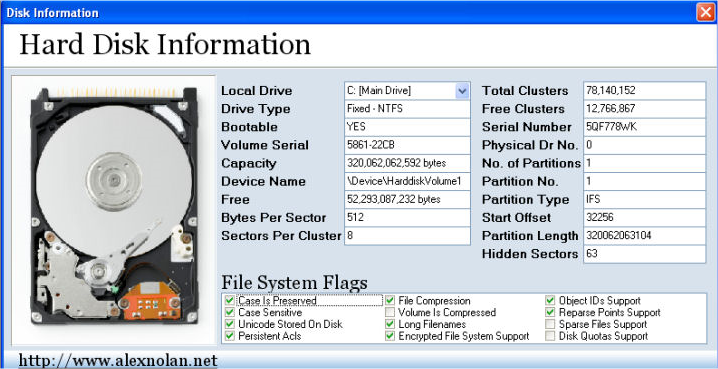The height and width of the screenshot is (369, 718).
Task: Toggle Encrypted File System Support checkbox
Action: (390, 336)
